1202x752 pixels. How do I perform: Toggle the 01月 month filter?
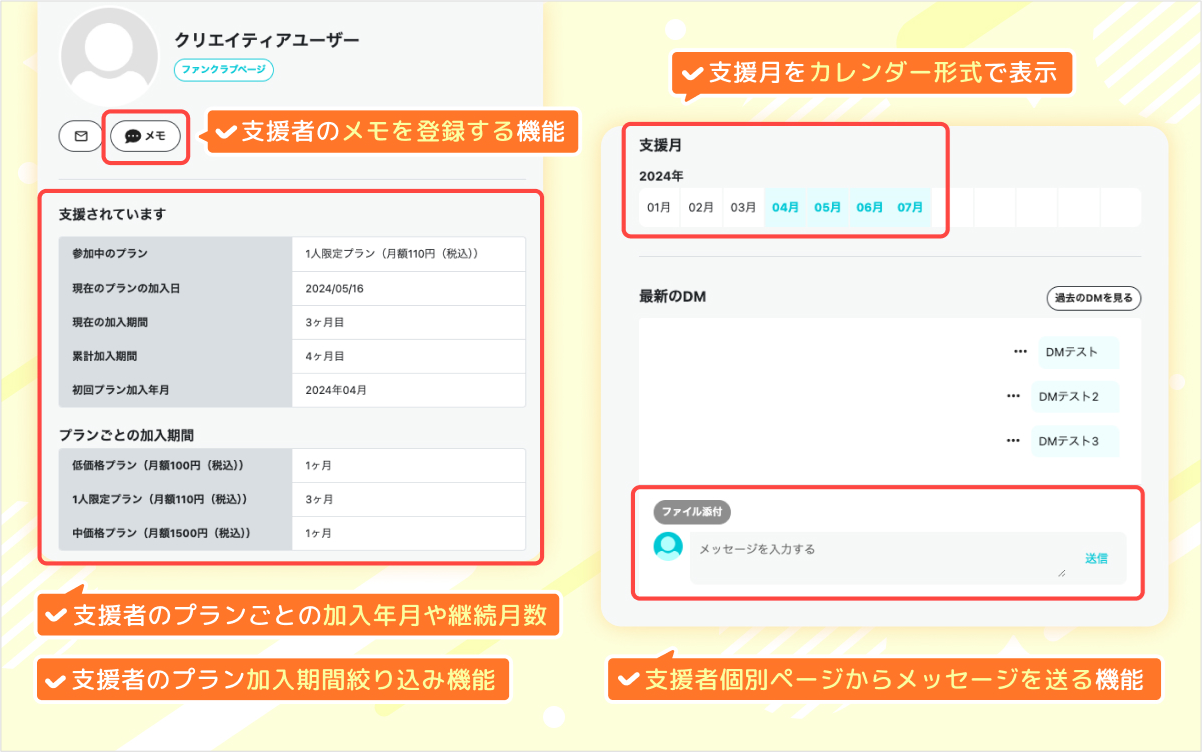(x=659, y=207)
